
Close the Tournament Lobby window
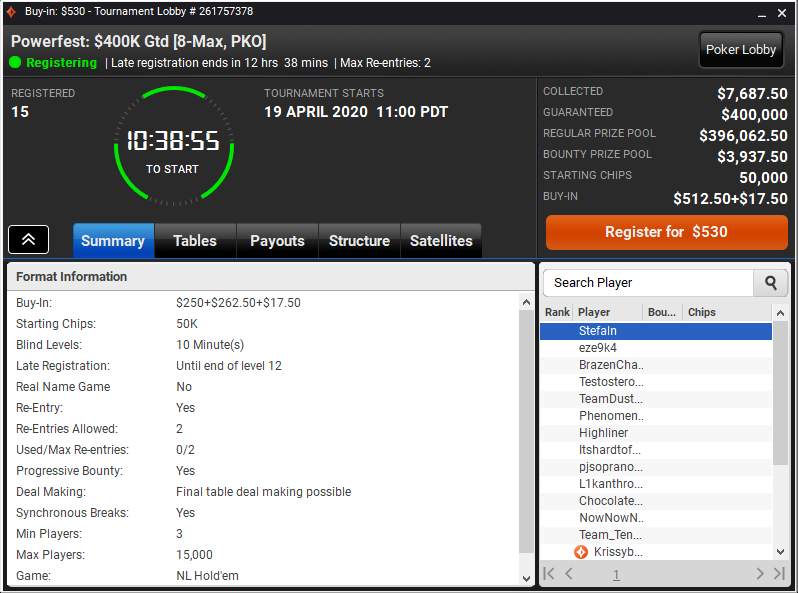[782, 13]
